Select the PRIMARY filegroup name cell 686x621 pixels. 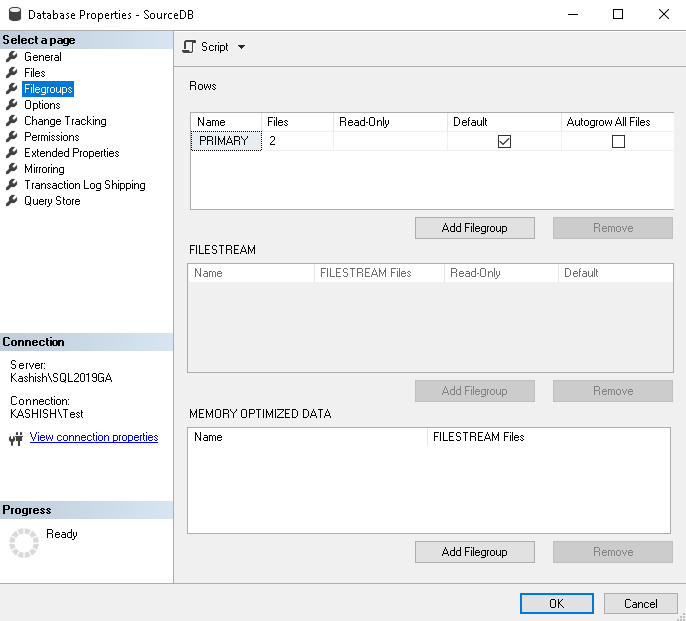pos(225,141)
